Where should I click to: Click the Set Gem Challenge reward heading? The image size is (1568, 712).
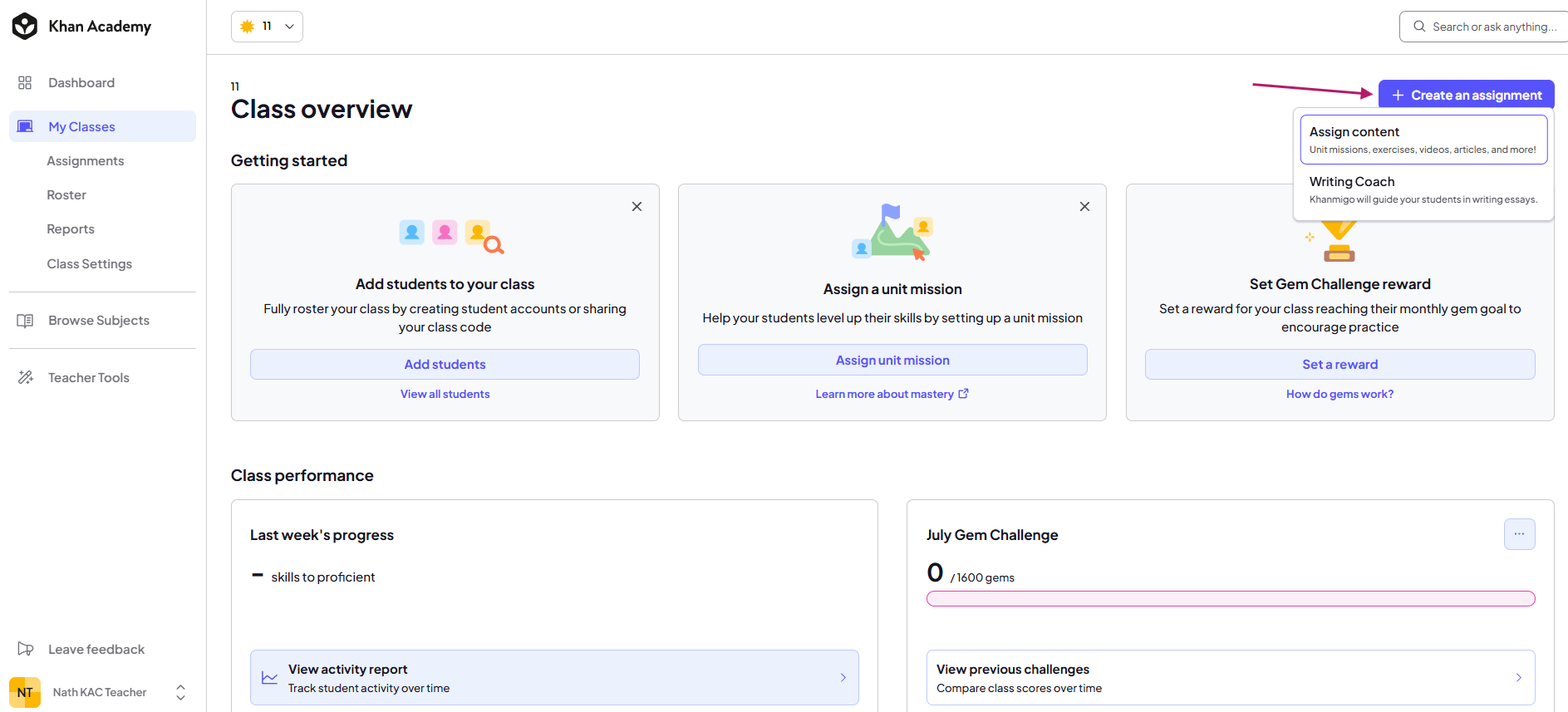1339,284
